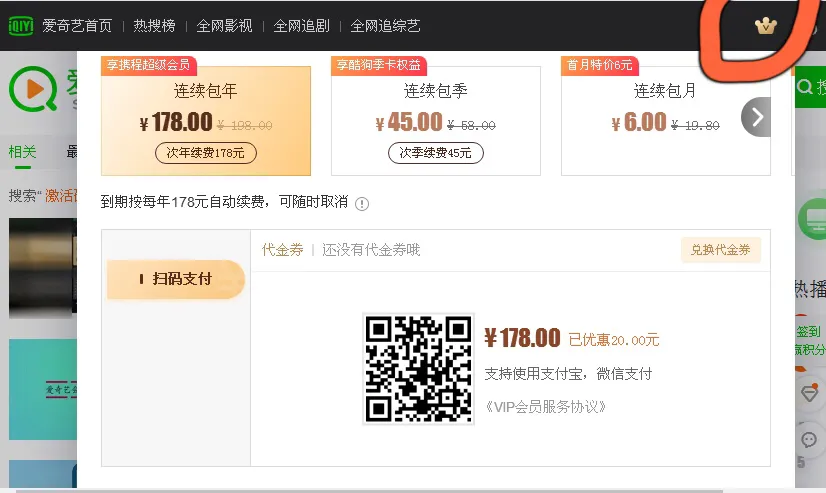Click the teal thumbnail at left
826x493 pixels.
pos(43,389)
